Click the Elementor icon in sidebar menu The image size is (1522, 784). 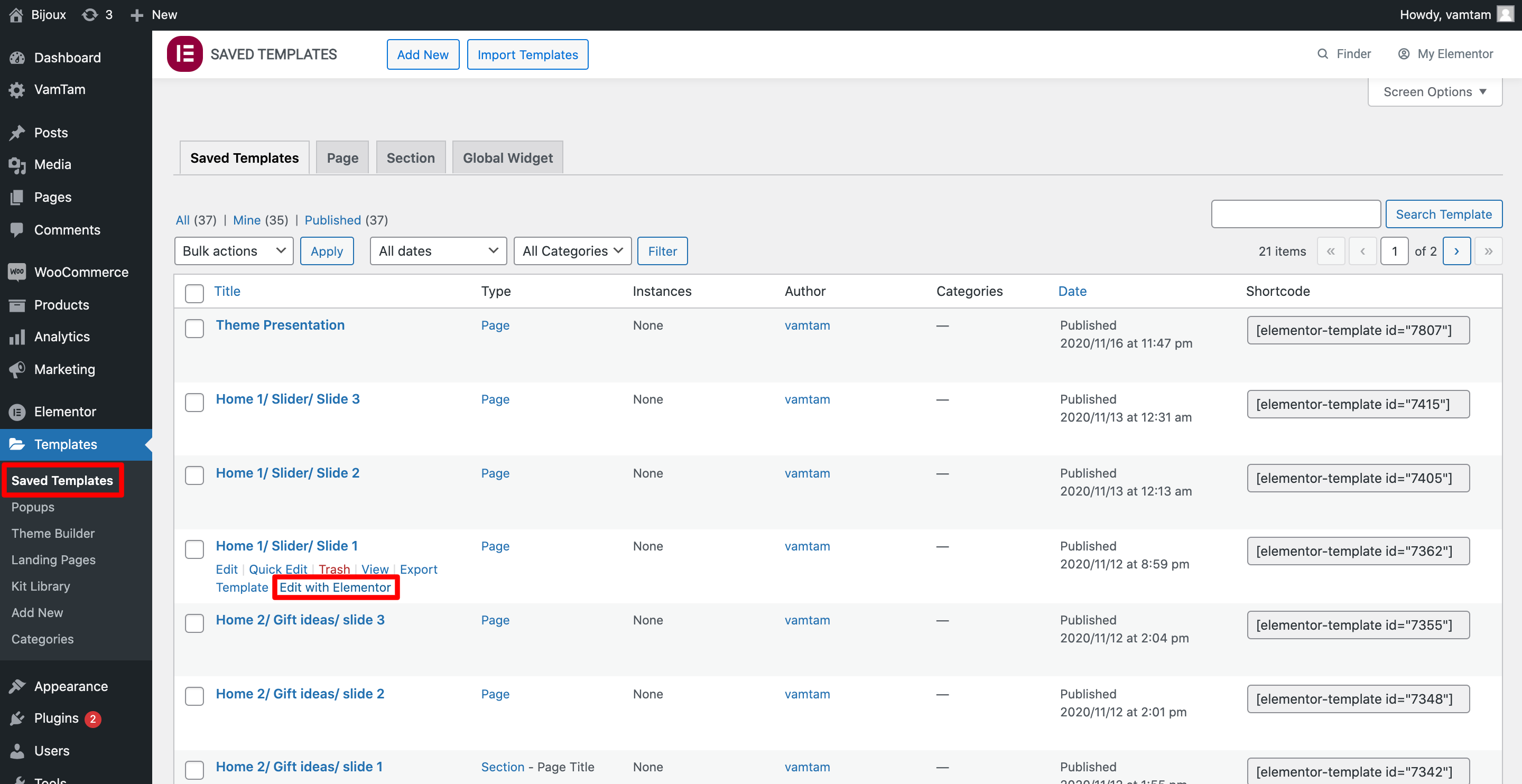(x=17, y=412)
